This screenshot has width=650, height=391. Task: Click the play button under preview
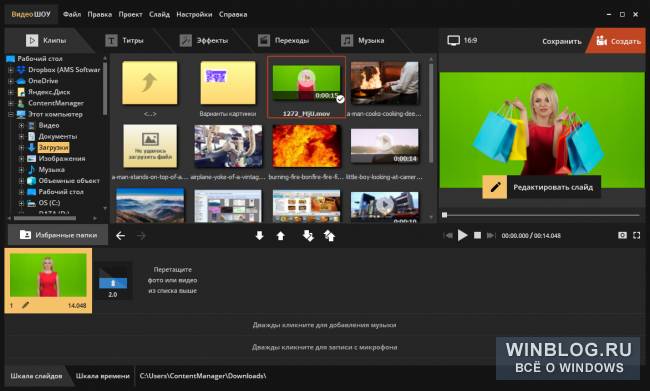tap(462, 236)
